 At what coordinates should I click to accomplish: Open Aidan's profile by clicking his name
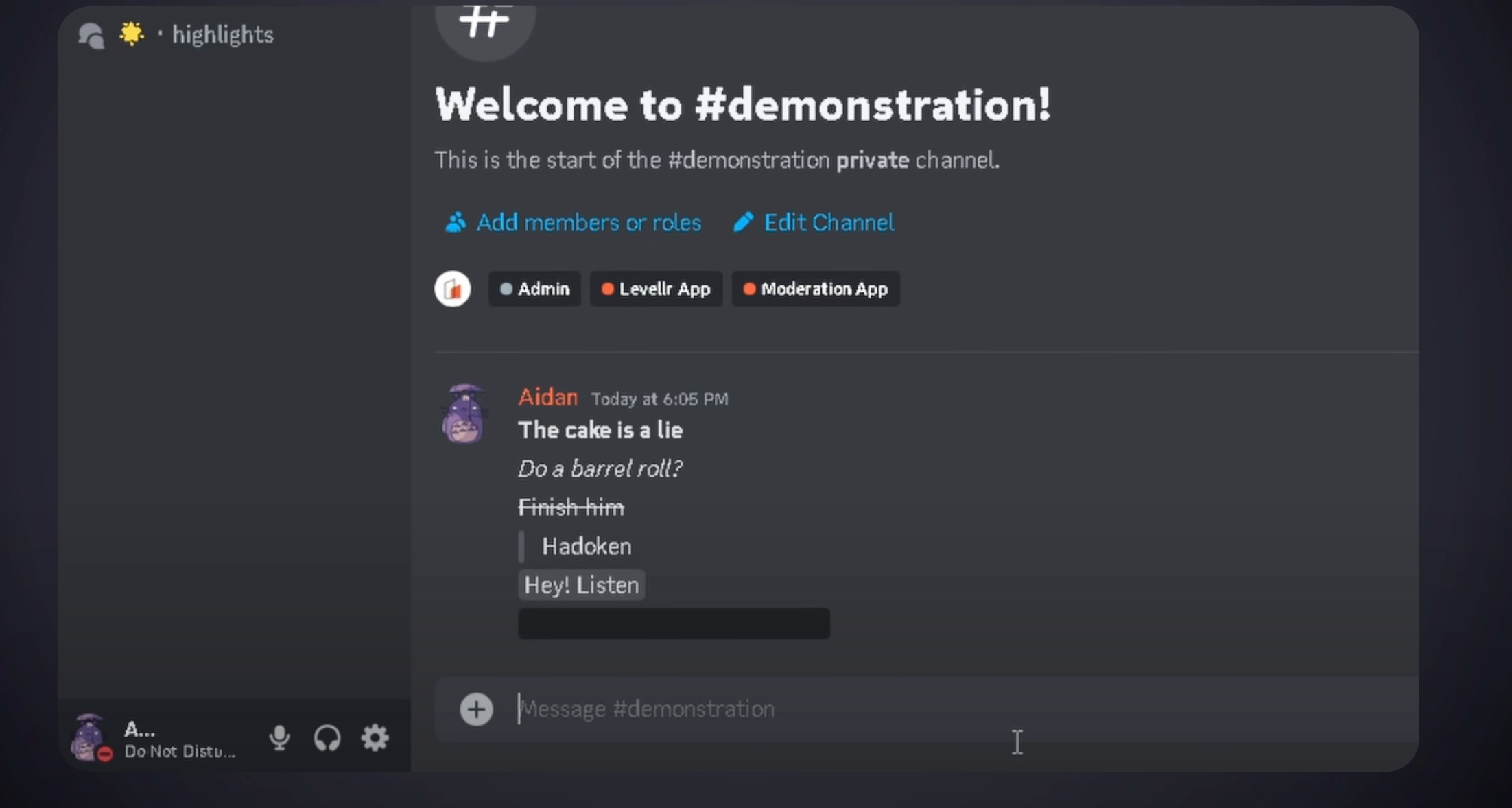pos(547,396)
